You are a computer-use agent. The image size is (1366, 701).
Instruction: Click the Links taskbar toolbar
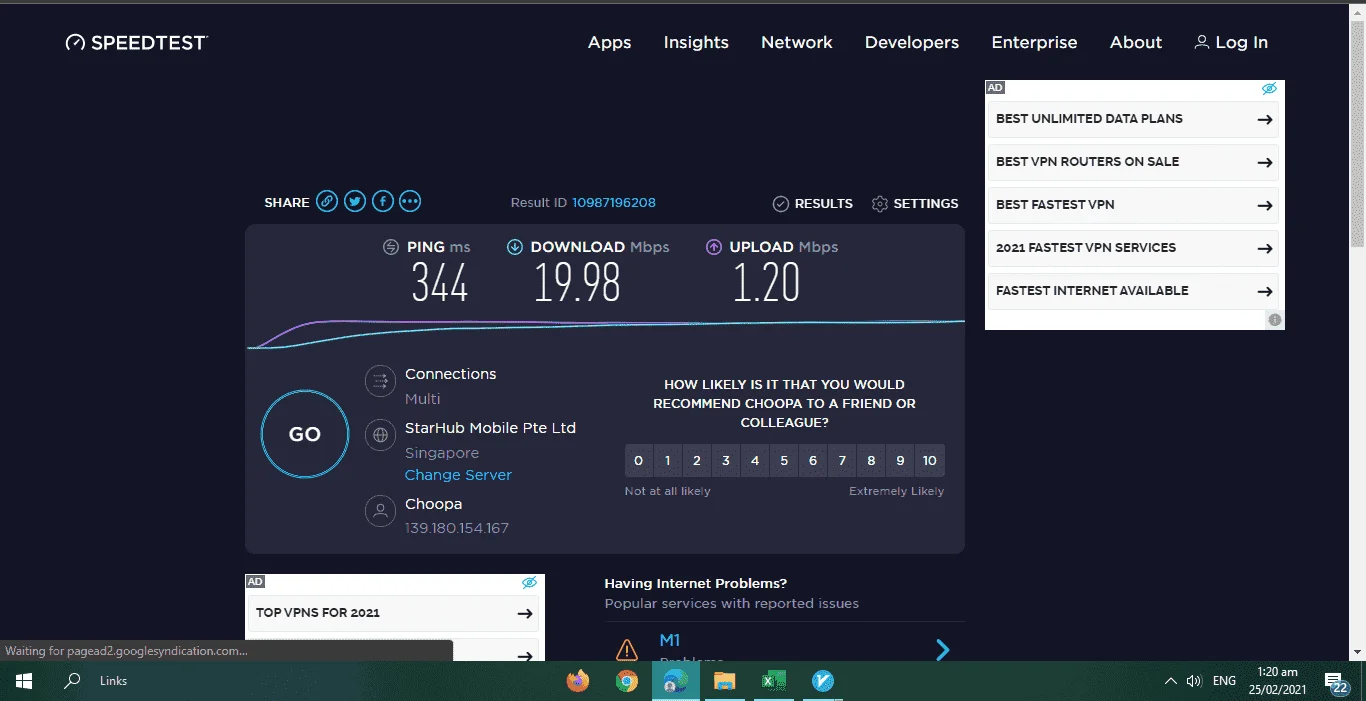(114, 681)
